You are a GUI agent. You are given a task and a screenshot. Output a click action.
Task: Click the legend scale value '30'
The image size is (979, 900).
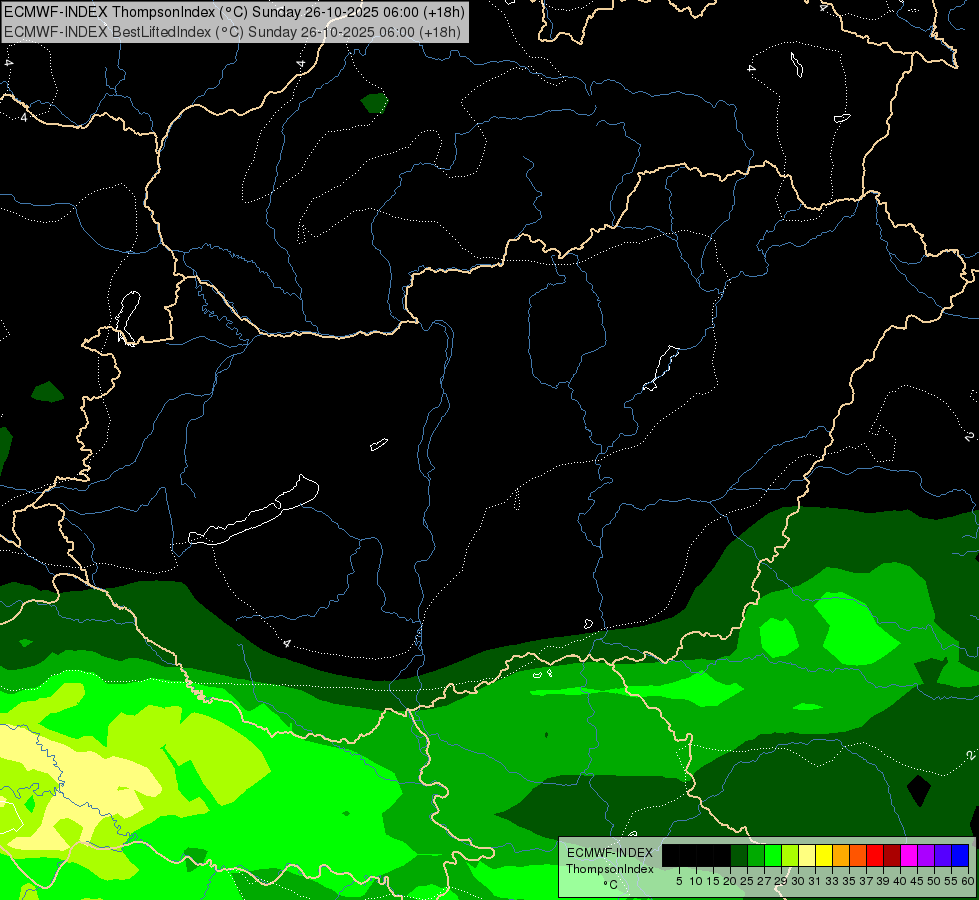[x=798, y=881]
